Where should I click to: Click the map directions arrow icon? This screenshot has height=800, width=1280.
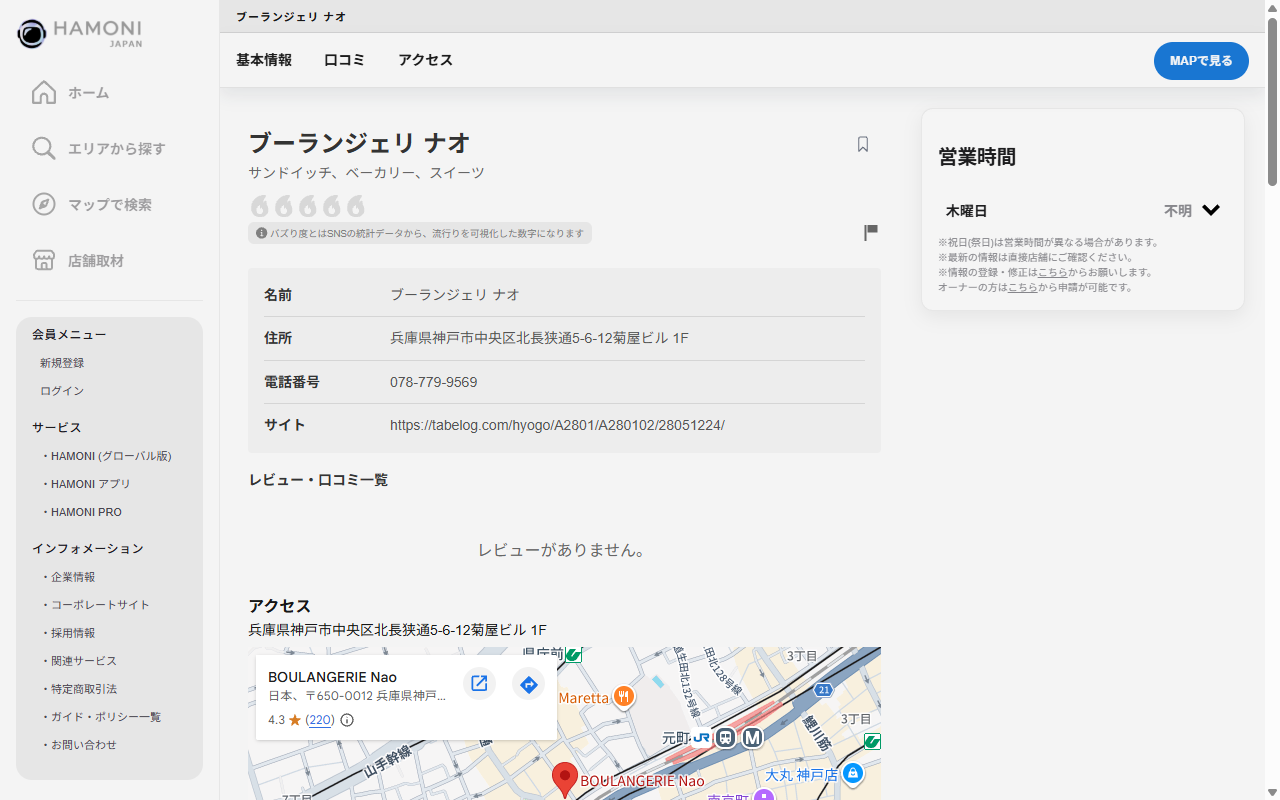point(529,684)
